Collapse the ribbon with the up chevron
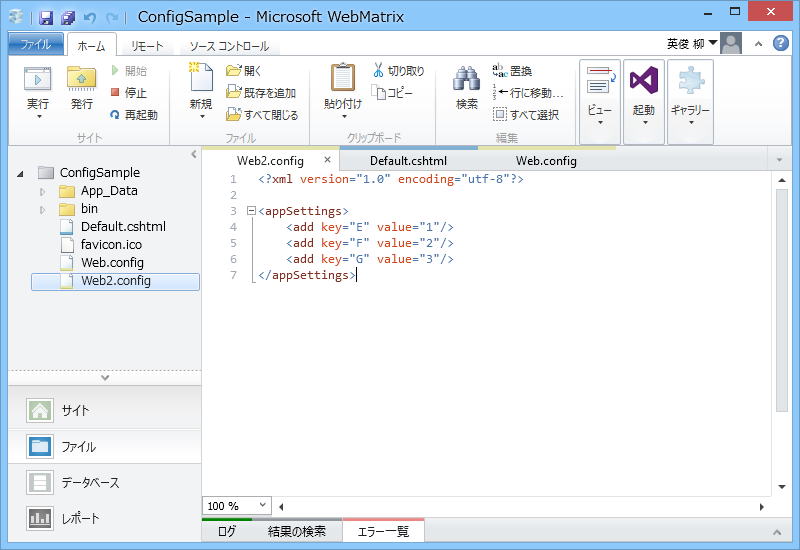Viewport: 800px width, 550px height. click(x=759, y=44)
